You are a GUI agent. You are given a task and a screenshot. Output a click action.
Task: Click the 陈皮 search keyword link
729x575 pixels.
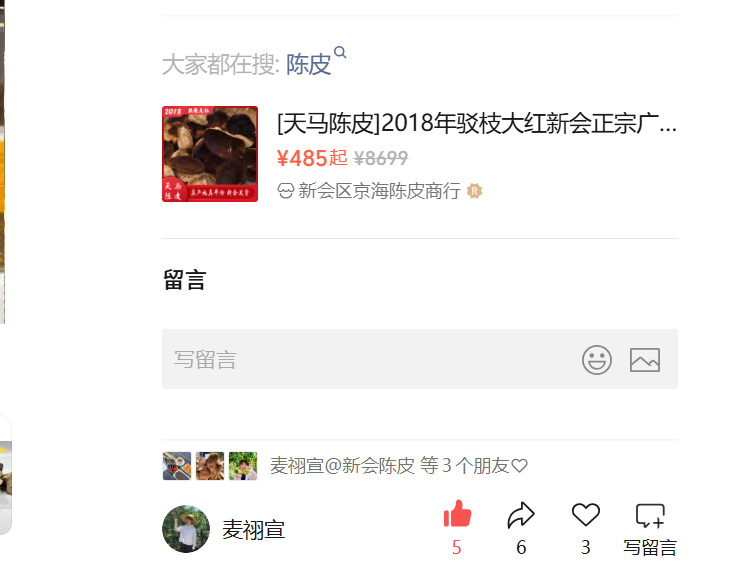[x=308, y=65]
